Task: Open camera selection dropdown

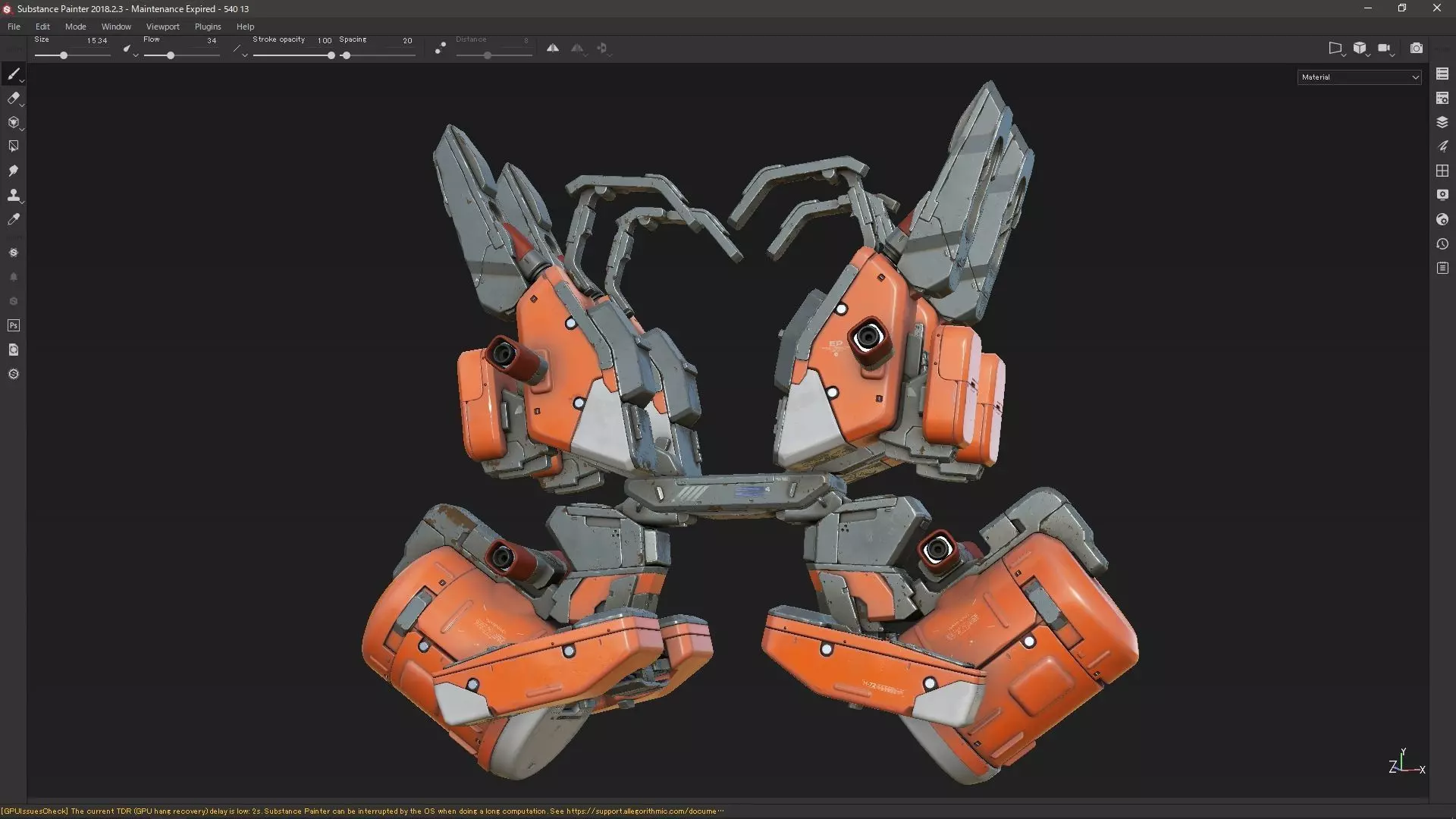Action: coord(1386,49)
